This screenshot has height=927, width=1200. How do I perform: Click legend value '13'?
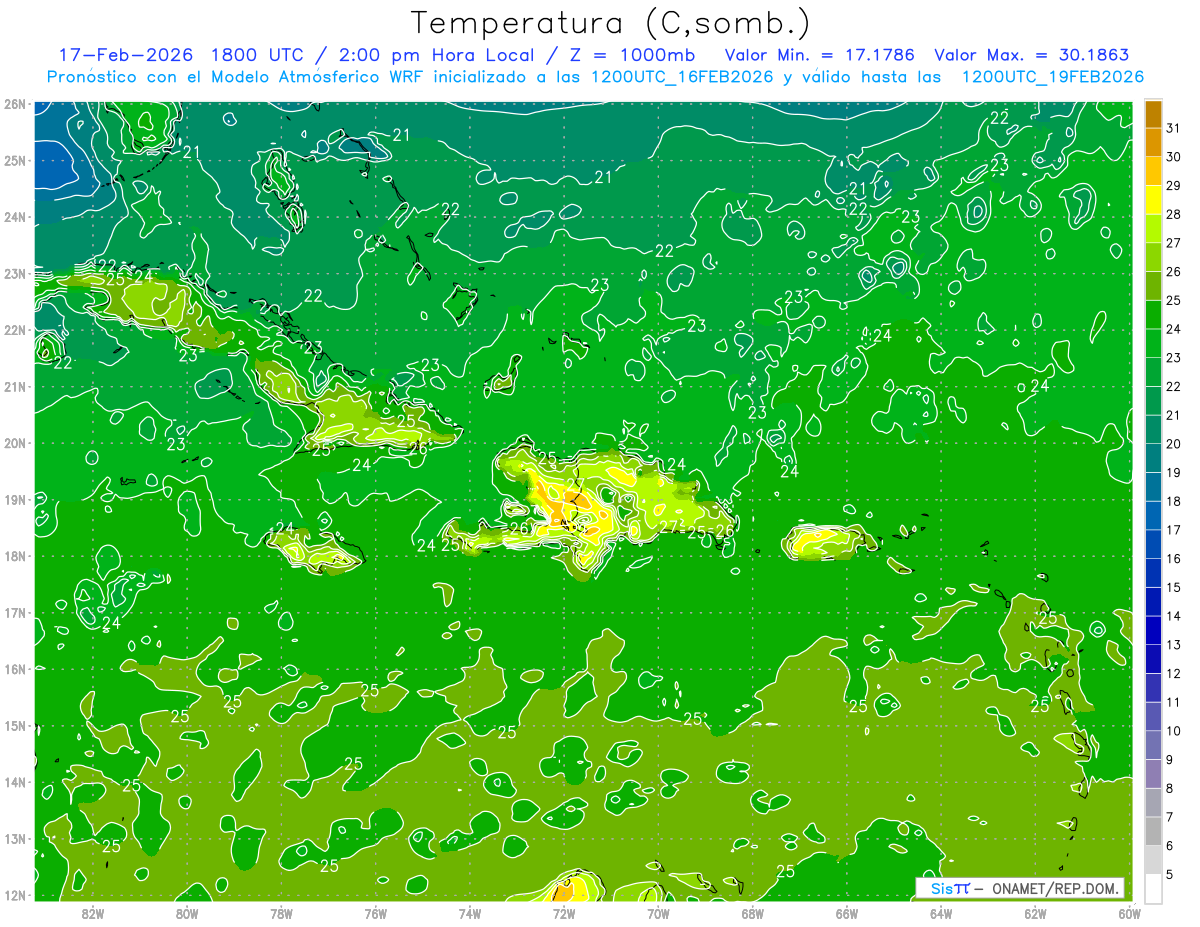tap(1174, 644)
